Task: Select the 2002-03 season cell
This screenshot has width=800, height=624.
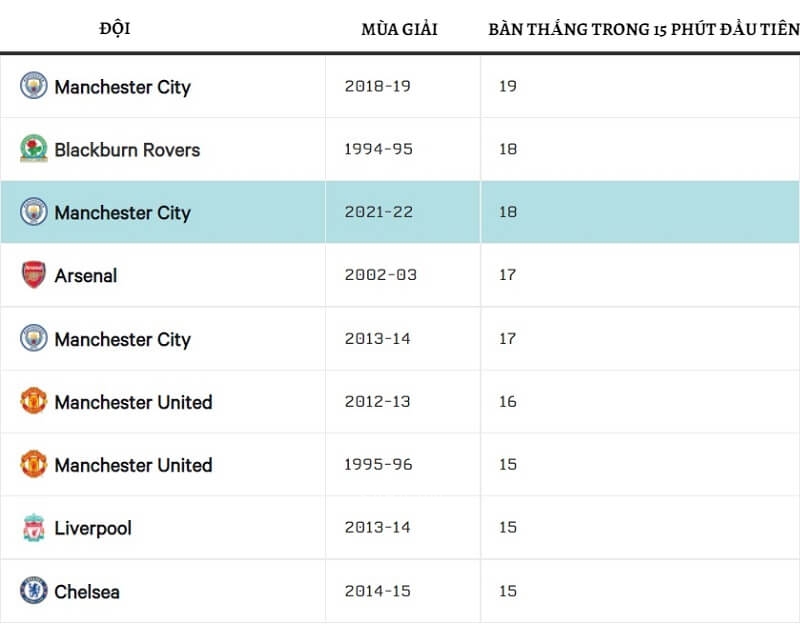Action: [377, 276]
